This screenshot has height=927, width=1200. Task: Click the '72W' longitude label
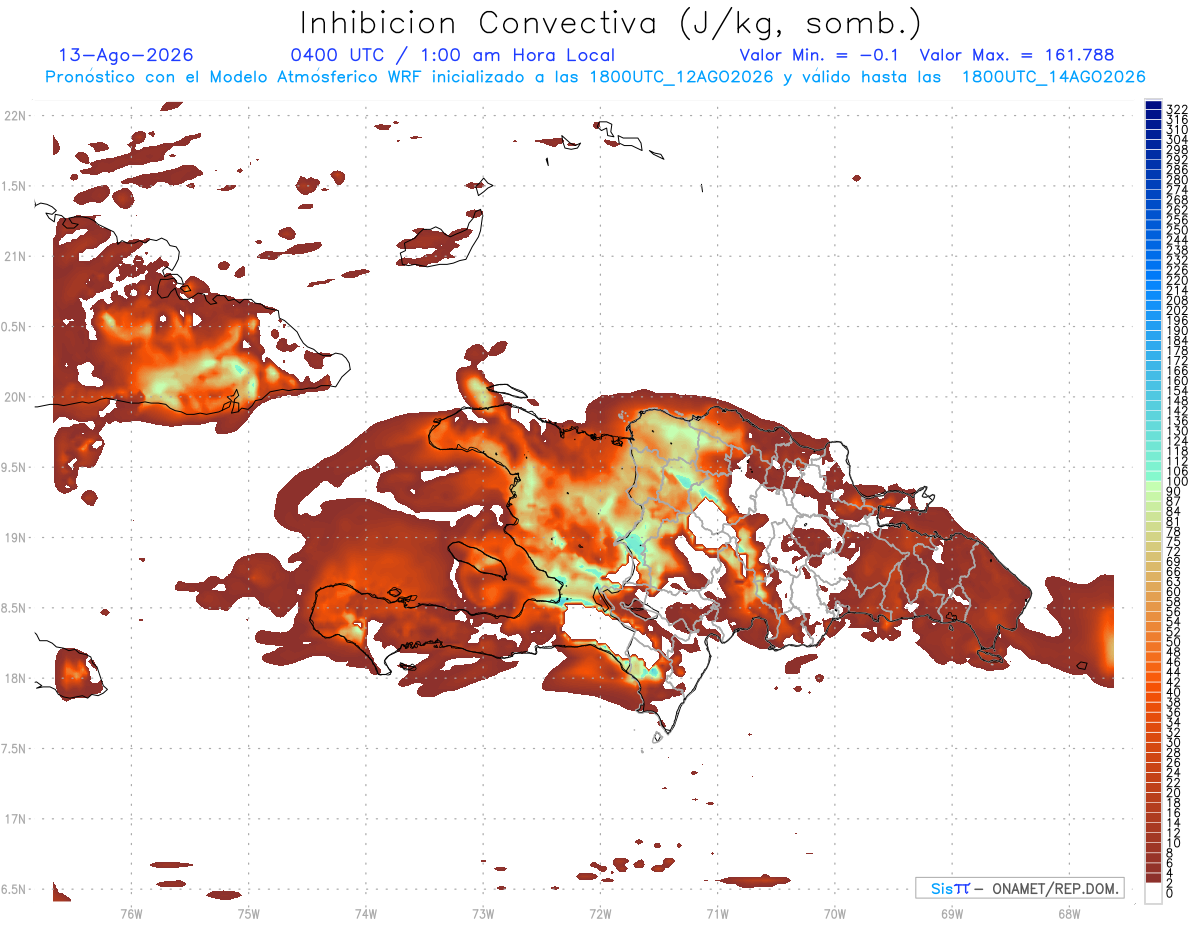[600, 914]
